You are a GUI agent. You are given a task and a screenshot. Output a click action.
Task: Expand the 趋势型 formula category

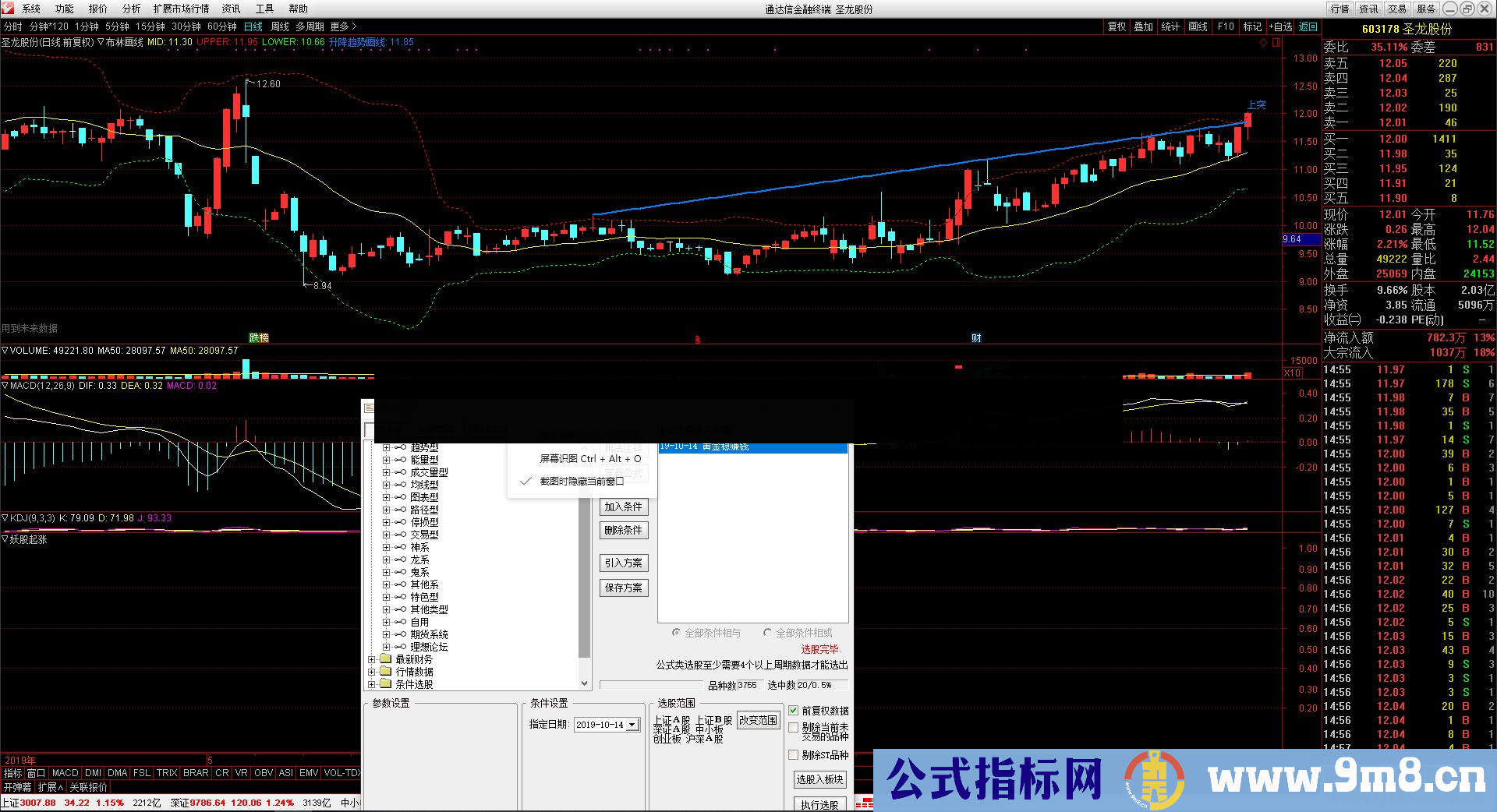(x=387, y=447)
